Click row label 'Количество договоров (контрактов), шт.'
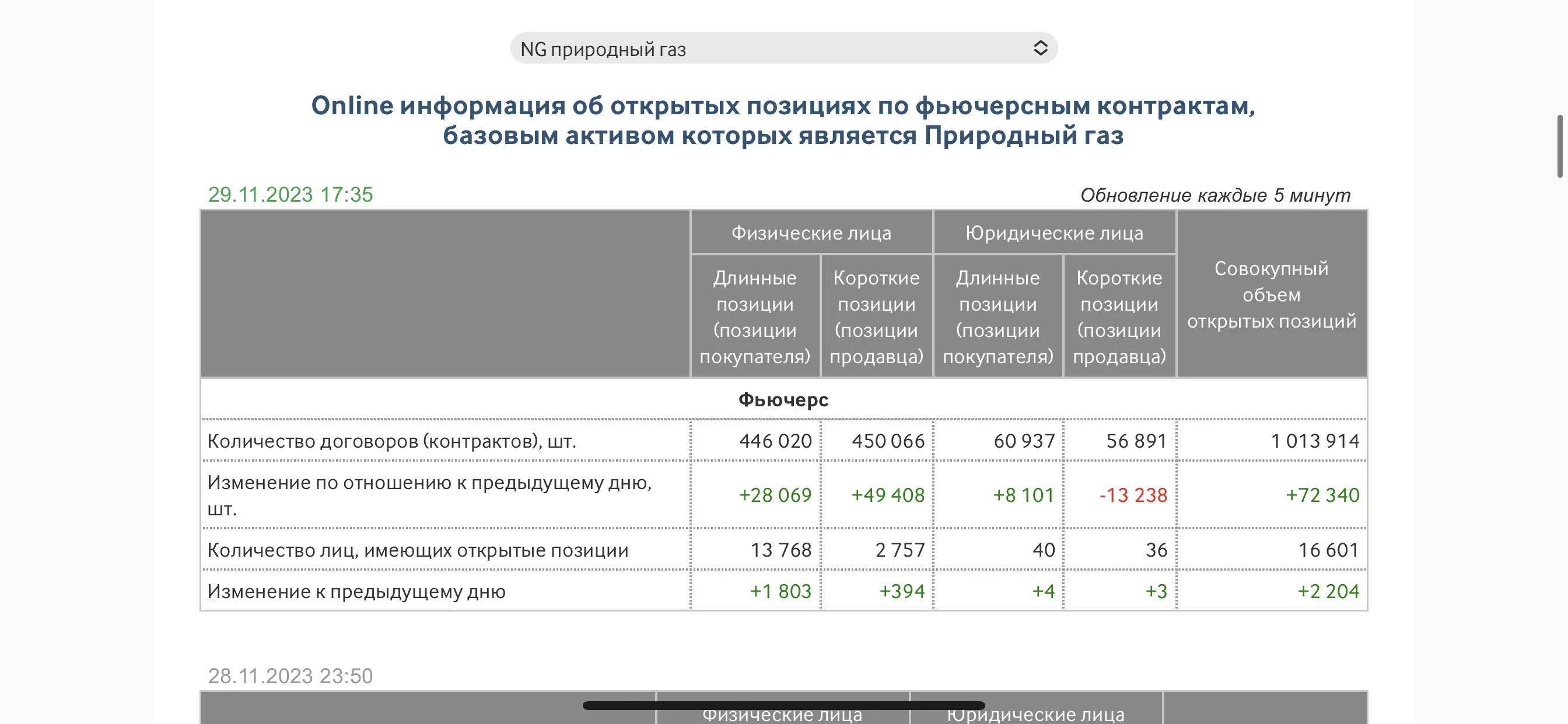 [391, 441]
